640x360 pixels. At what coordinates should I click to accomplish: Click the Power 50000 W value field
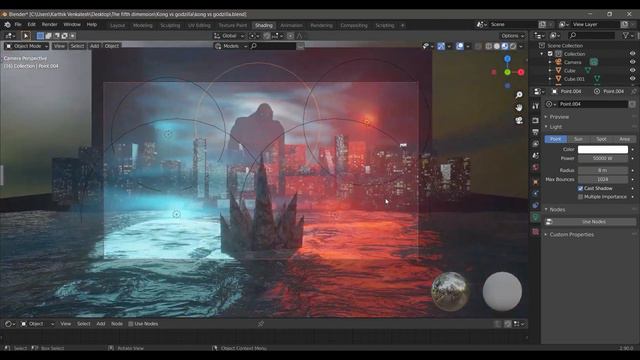(x=603, y=158)
